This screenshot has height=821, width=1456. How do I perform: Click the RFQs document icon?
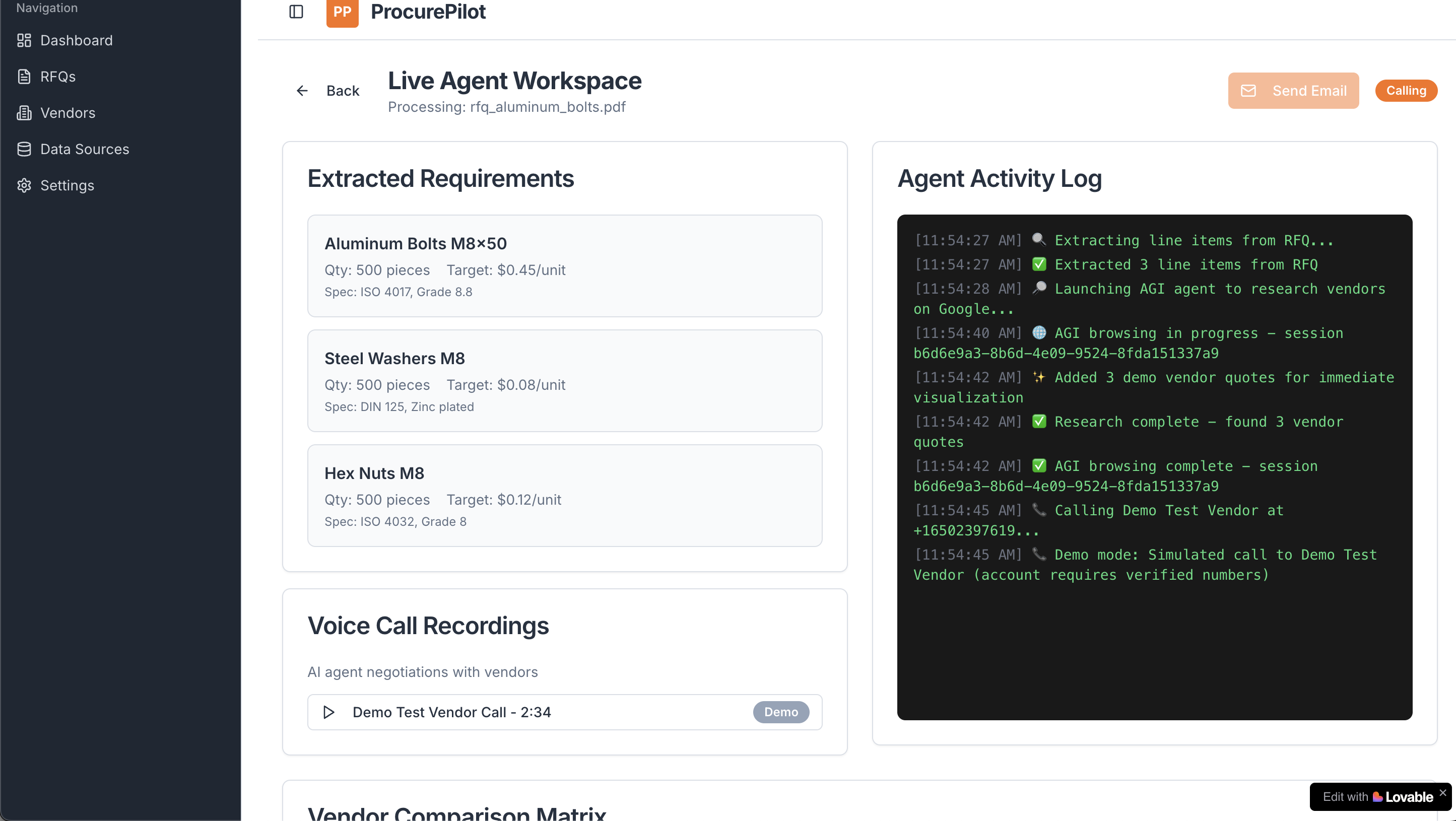point(24,76)
